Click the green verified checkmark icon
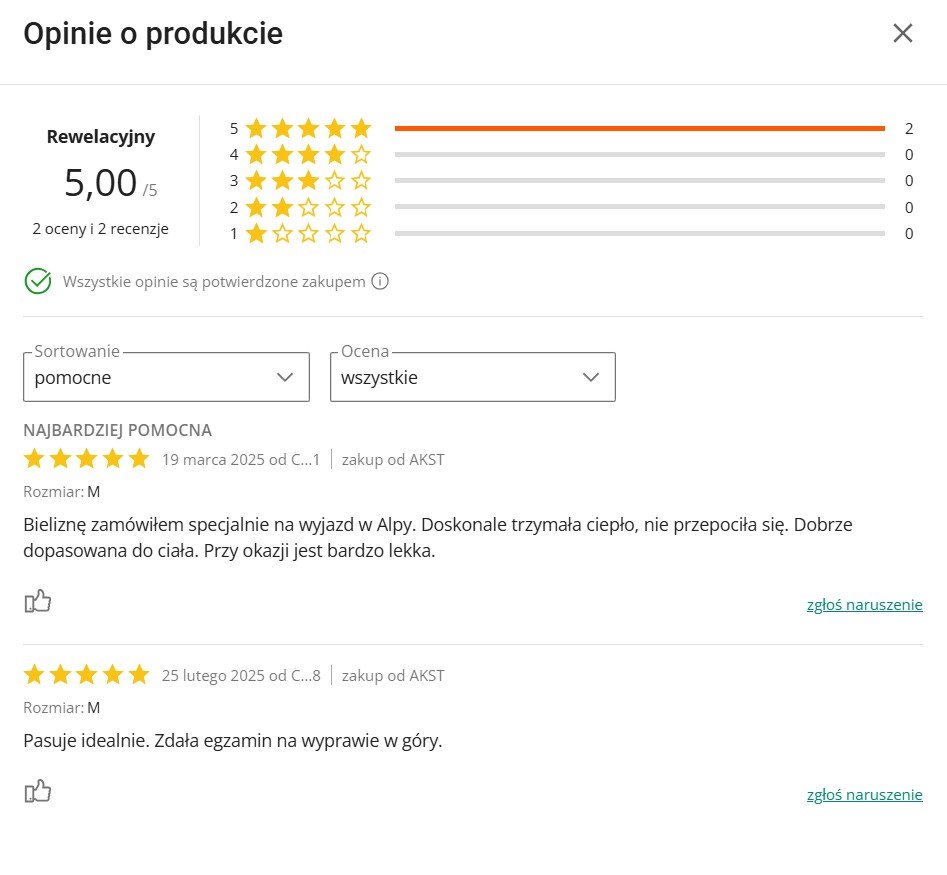This screenshot has width=947, height=875. click(38, 281)
